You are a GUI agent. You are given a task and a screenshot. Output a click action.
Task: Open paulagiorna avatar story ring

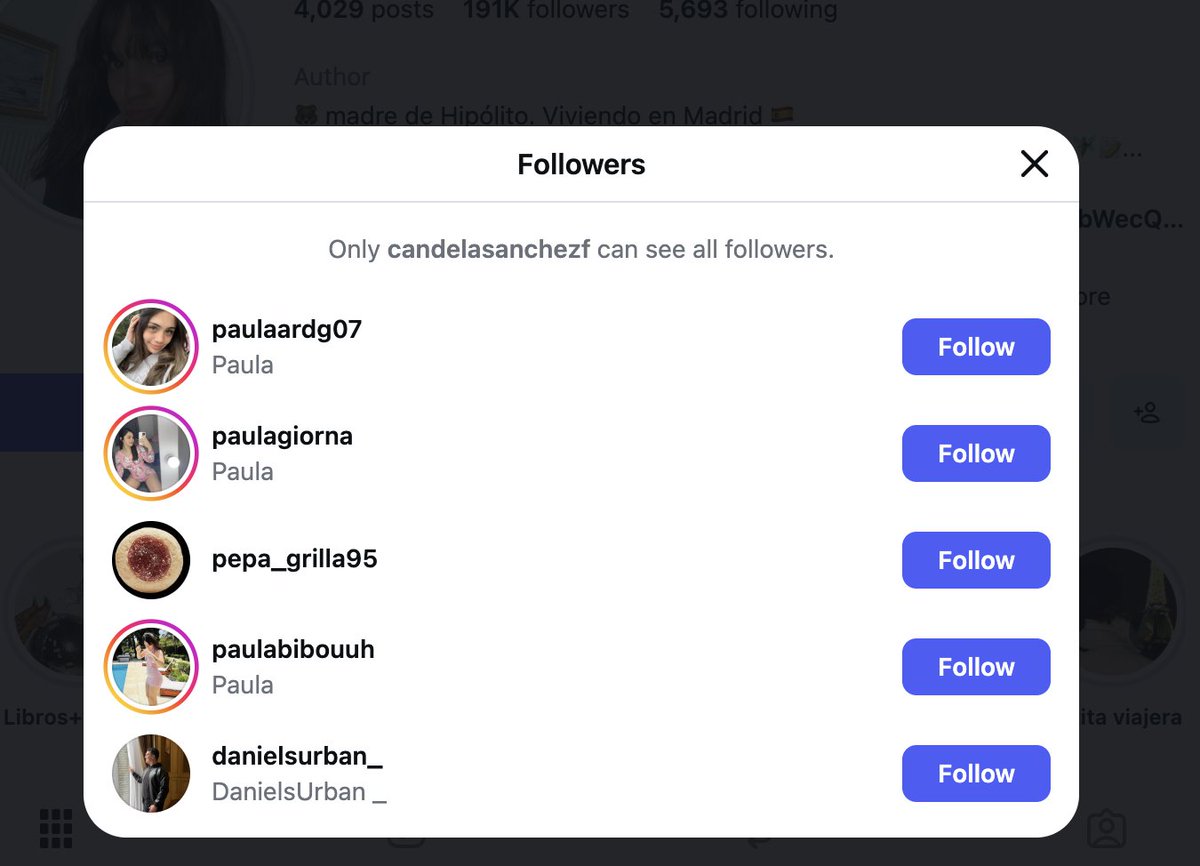point(151,453)
